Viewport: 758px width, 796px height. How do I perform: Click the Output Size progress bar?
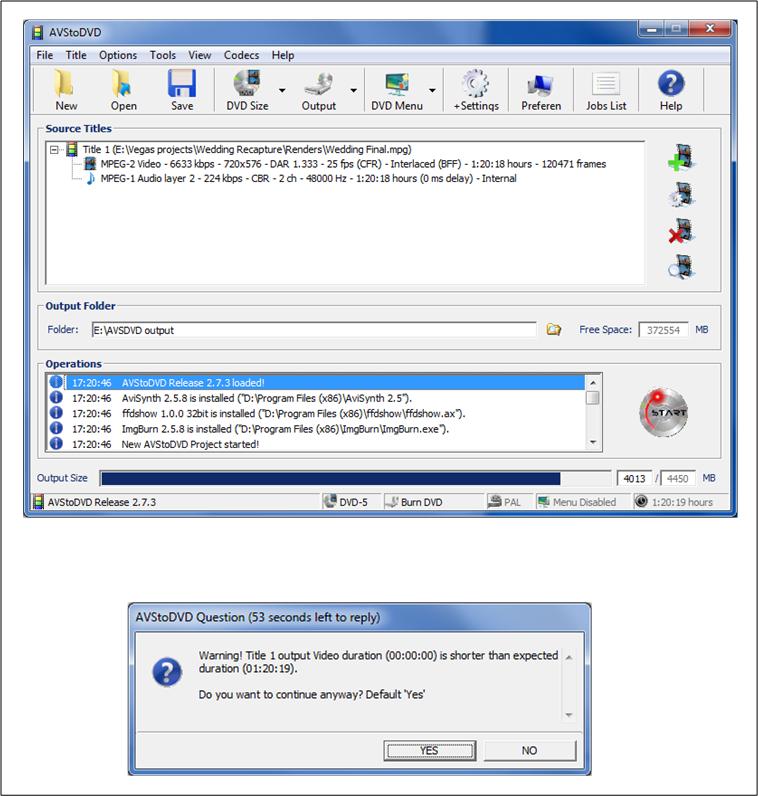355,478
